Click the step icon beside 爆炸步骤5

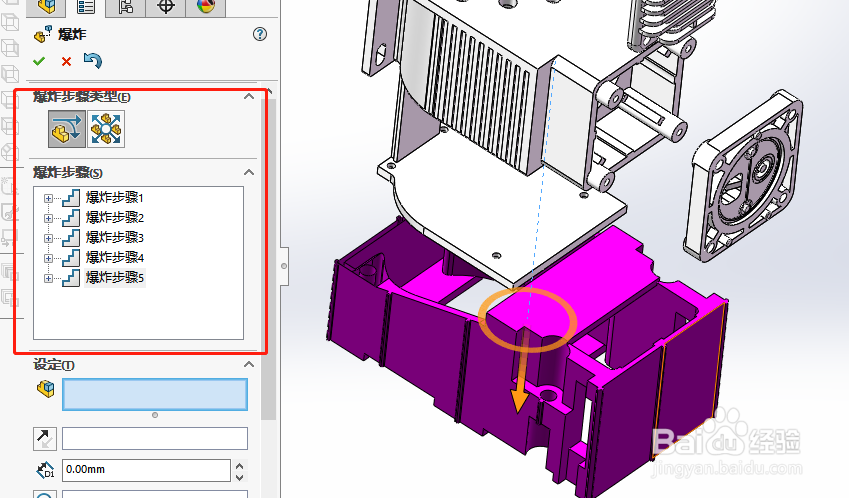(71, 278)
